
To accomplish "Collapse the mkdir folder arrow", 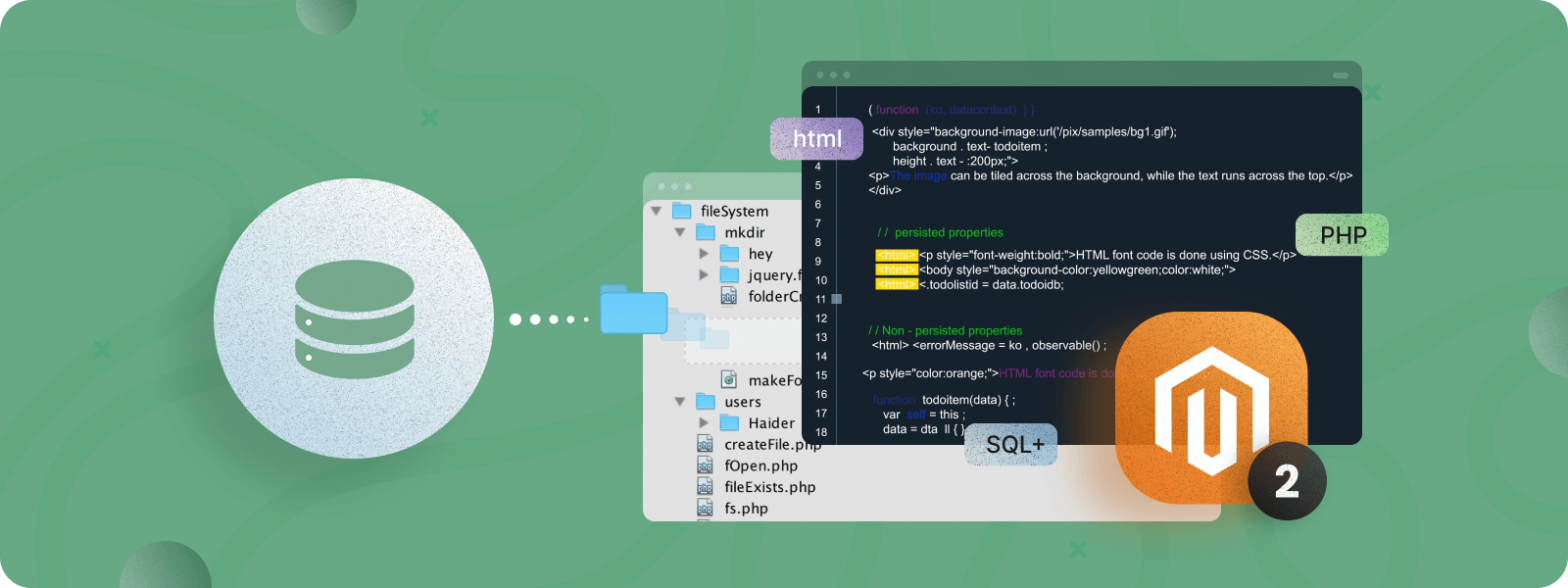I will tap(680, 233).
